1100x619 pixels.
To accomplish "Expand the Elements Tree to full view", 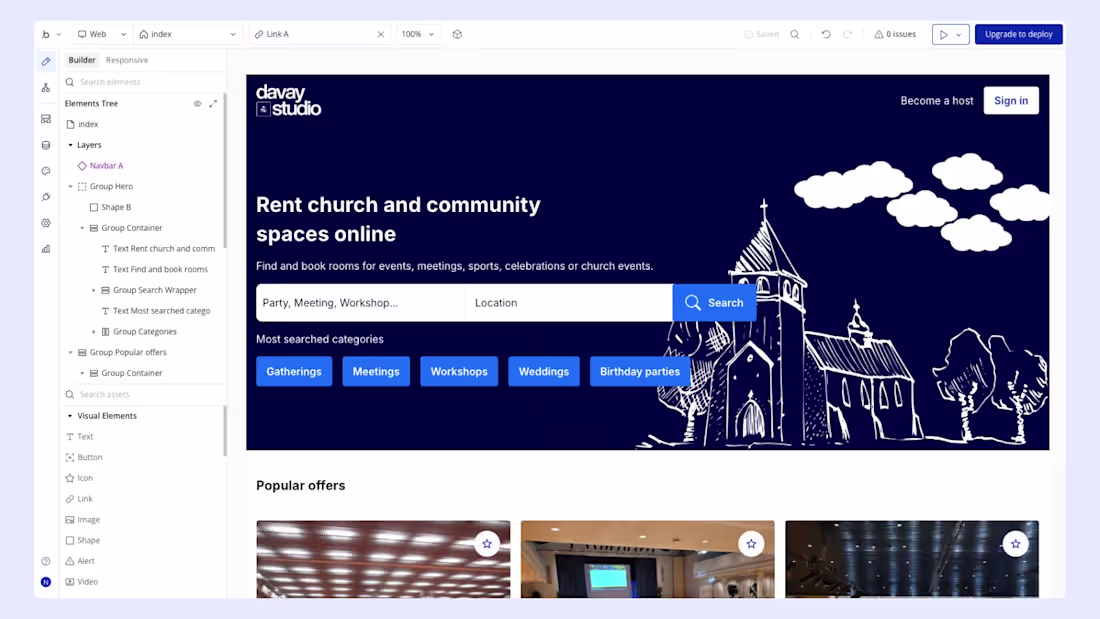I will point(213,103).
